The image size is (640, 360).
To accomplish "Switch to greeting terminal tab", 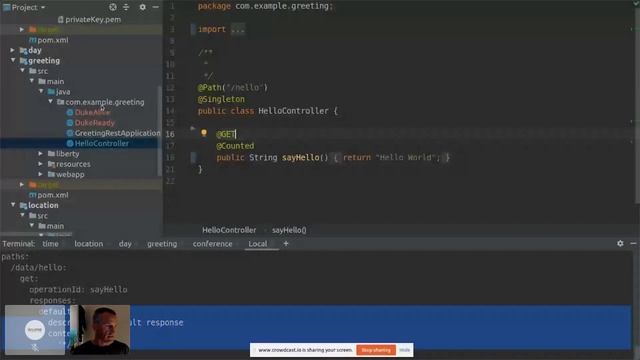I will click(x=162, y=244).
